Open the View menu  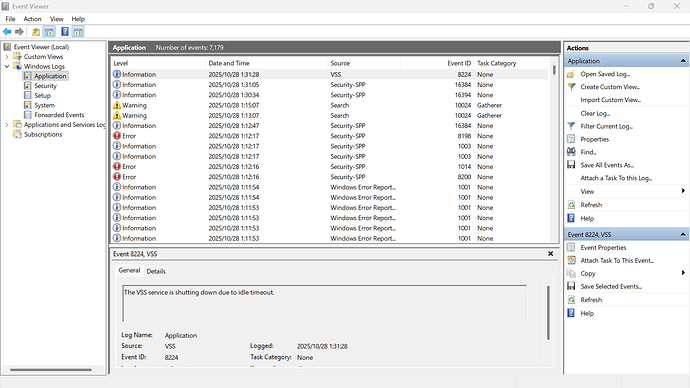(x=56, y=19)
